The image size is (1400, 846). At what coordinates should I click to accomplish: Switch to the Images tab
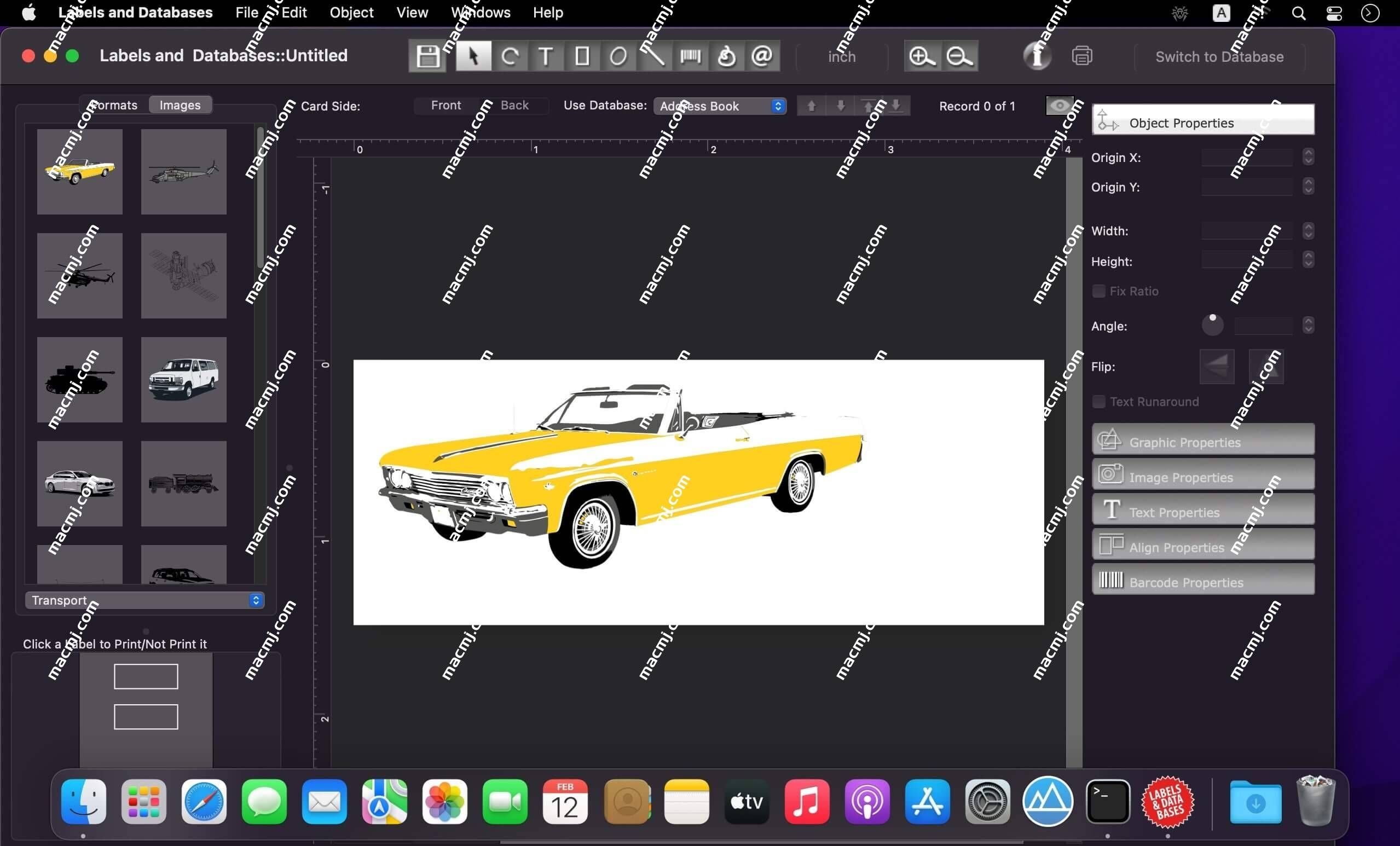coord(179,104)
